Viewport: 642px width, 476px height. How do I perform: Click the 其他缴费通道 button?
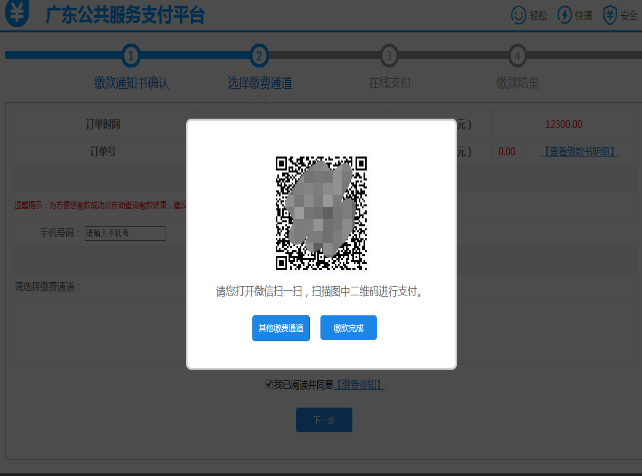coord(281,328)
